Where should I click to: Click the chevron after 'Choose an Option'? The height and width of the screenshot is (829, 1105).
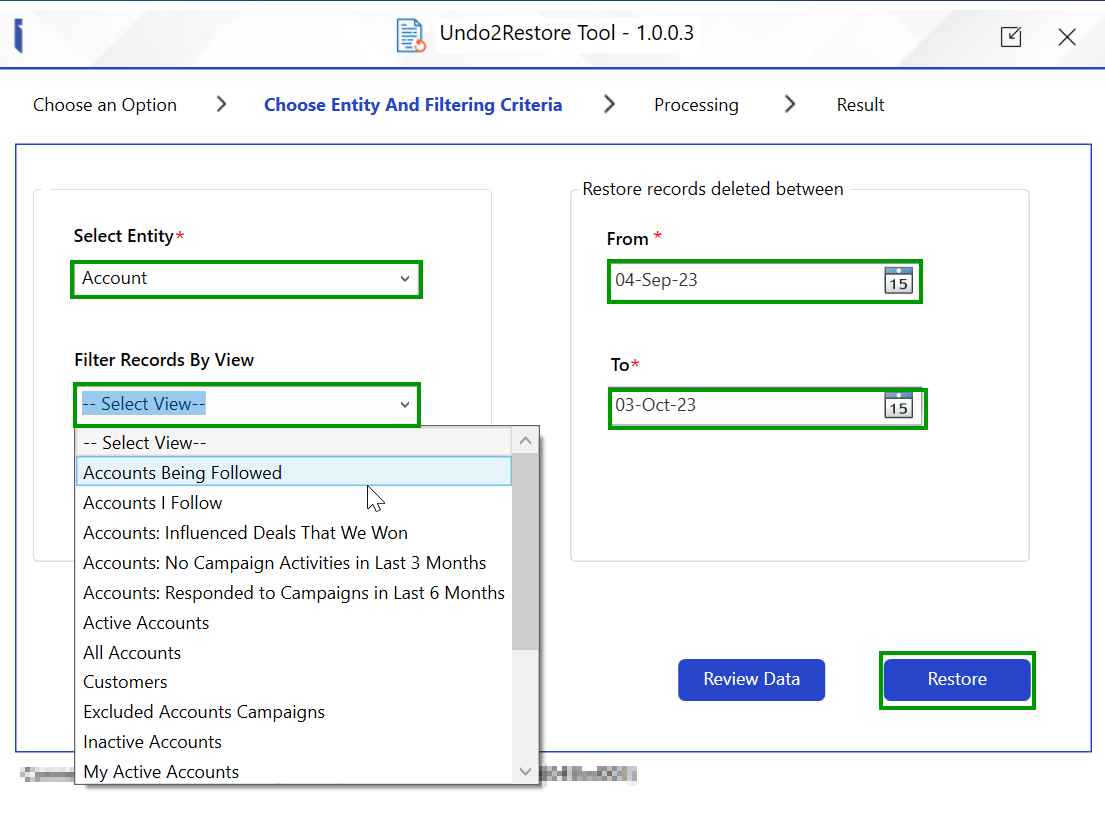[x=221, y=104]
